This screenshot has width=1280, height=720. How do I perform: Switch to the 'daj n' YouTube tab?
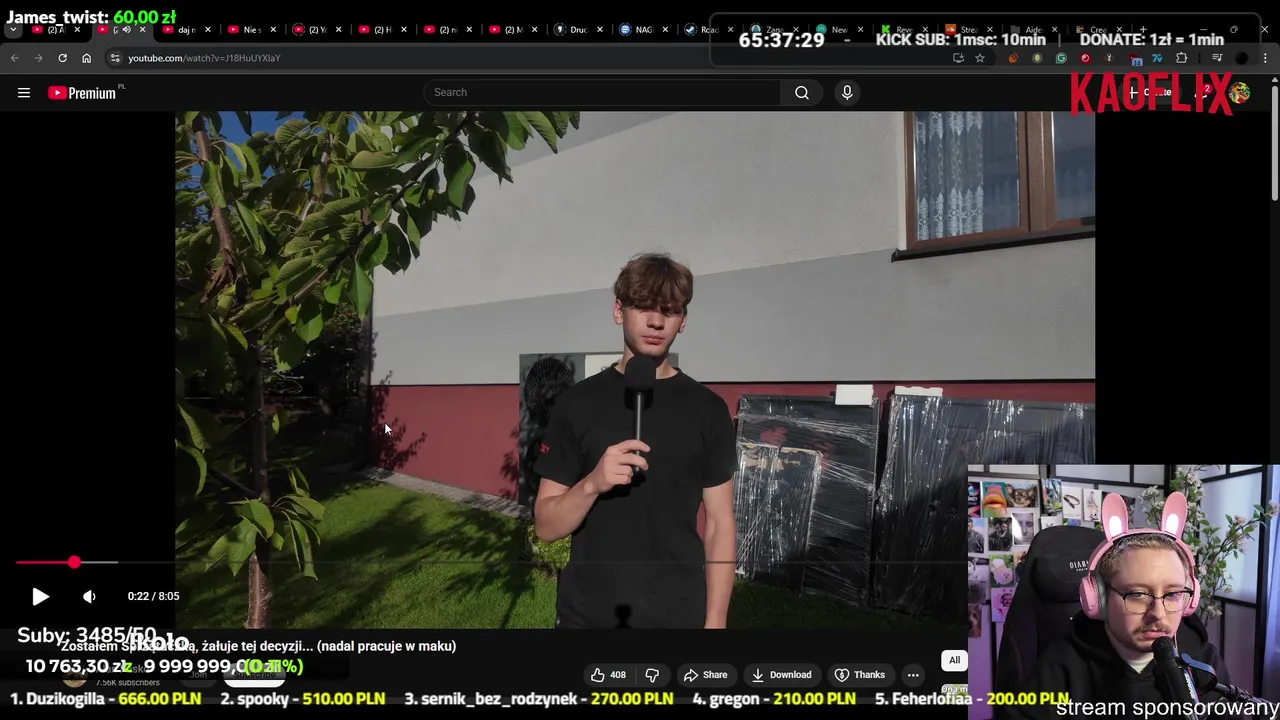(x=185, y=29)
